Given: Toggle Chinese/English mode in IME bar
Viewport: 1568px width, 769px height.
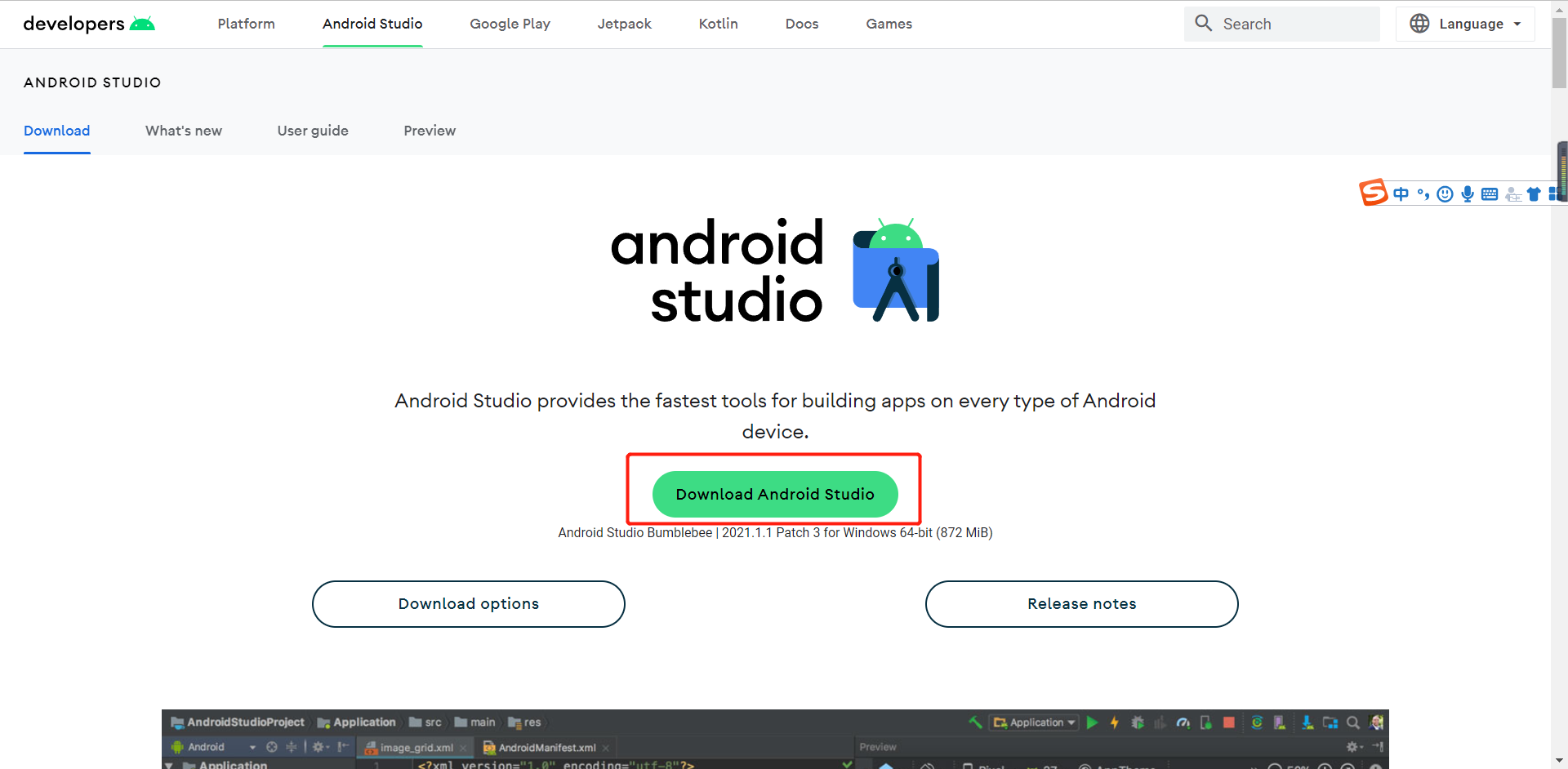Looking at the screenshot, I should click(x=1401, y=193).
